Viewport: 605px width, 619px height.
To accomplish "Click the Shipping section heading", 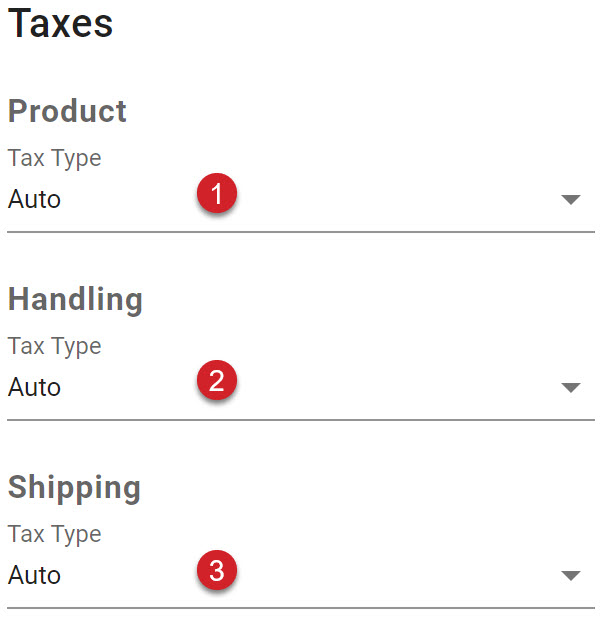I will 74,488.
